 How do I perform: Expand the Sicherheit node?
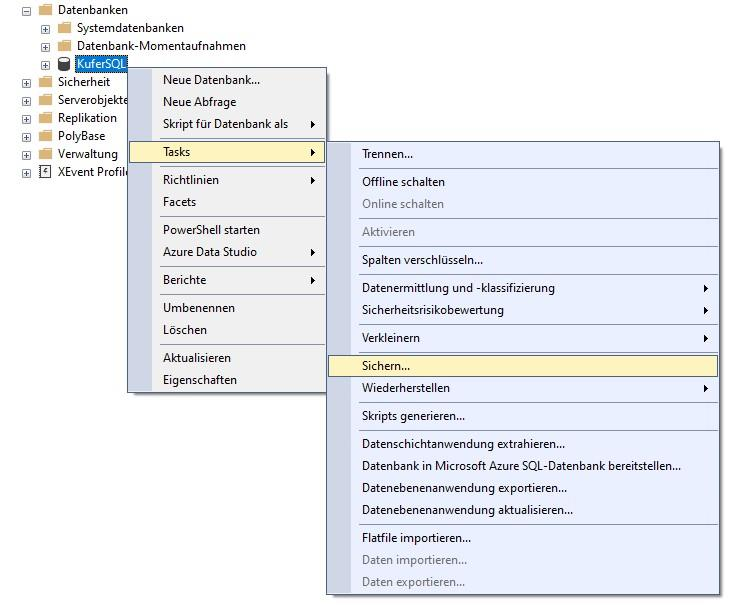click(27, 83)
